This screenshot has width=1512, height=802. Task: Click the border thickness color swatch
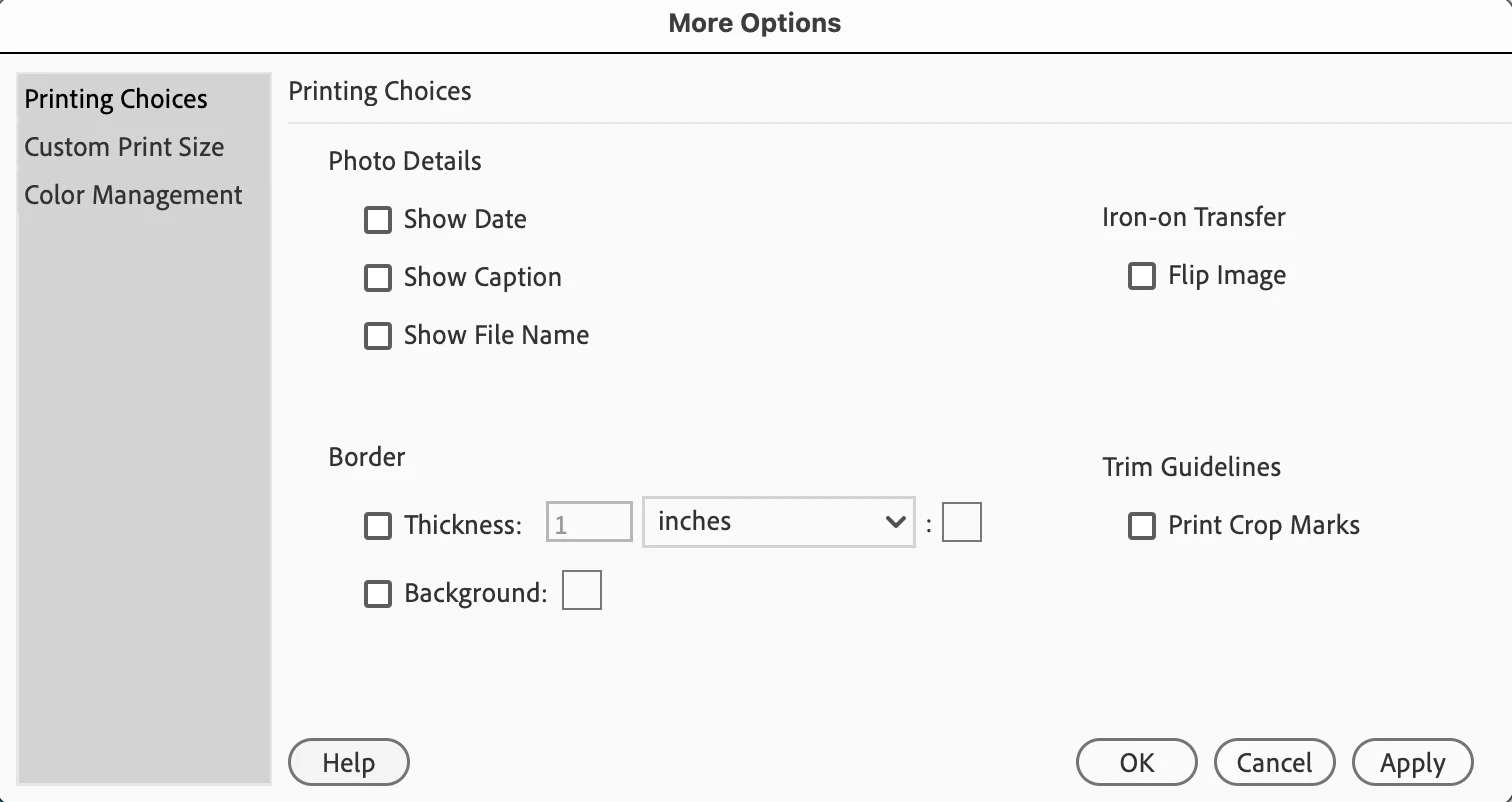[961, 523]
